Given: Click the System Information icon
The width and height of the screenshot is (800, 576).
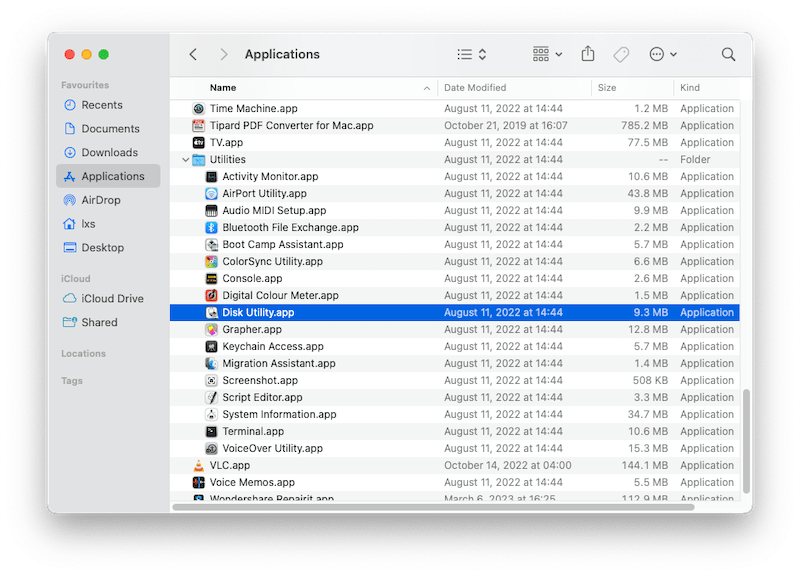Looking at the screenshot, I should point(211,414).
